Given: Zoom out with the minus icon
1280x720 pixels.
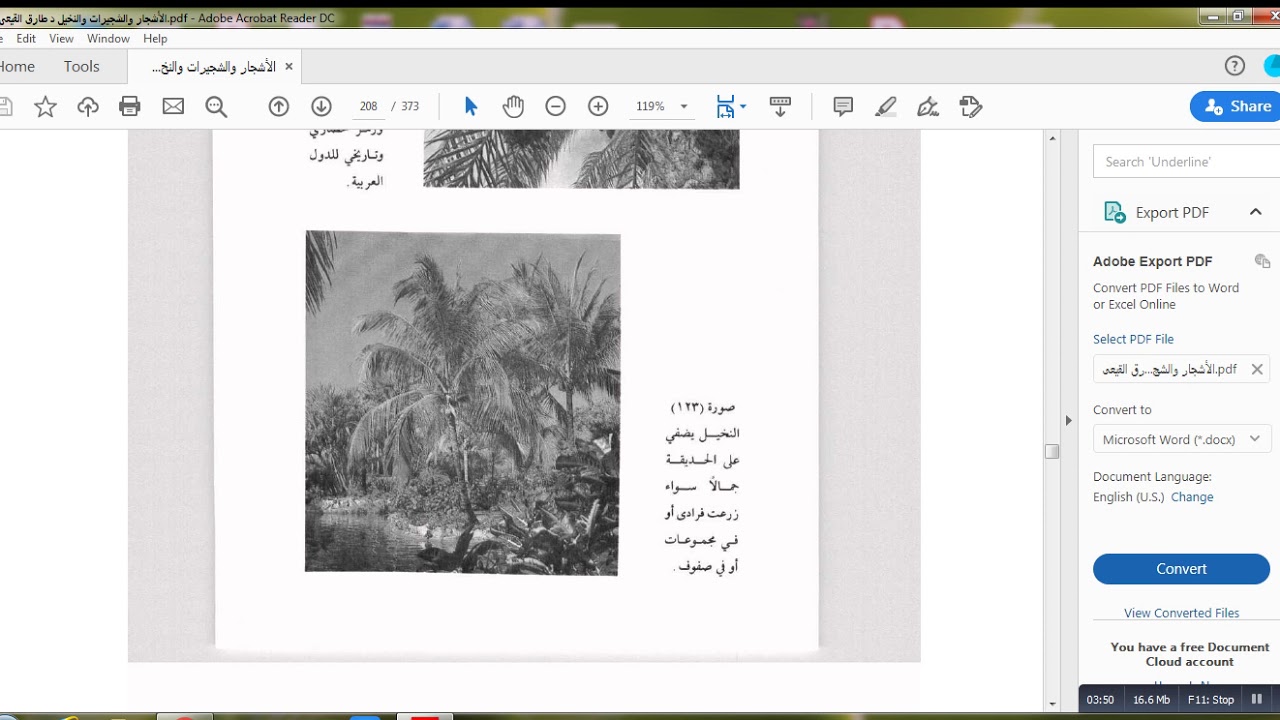Looking at the screenshot, I should click(556, 106).
